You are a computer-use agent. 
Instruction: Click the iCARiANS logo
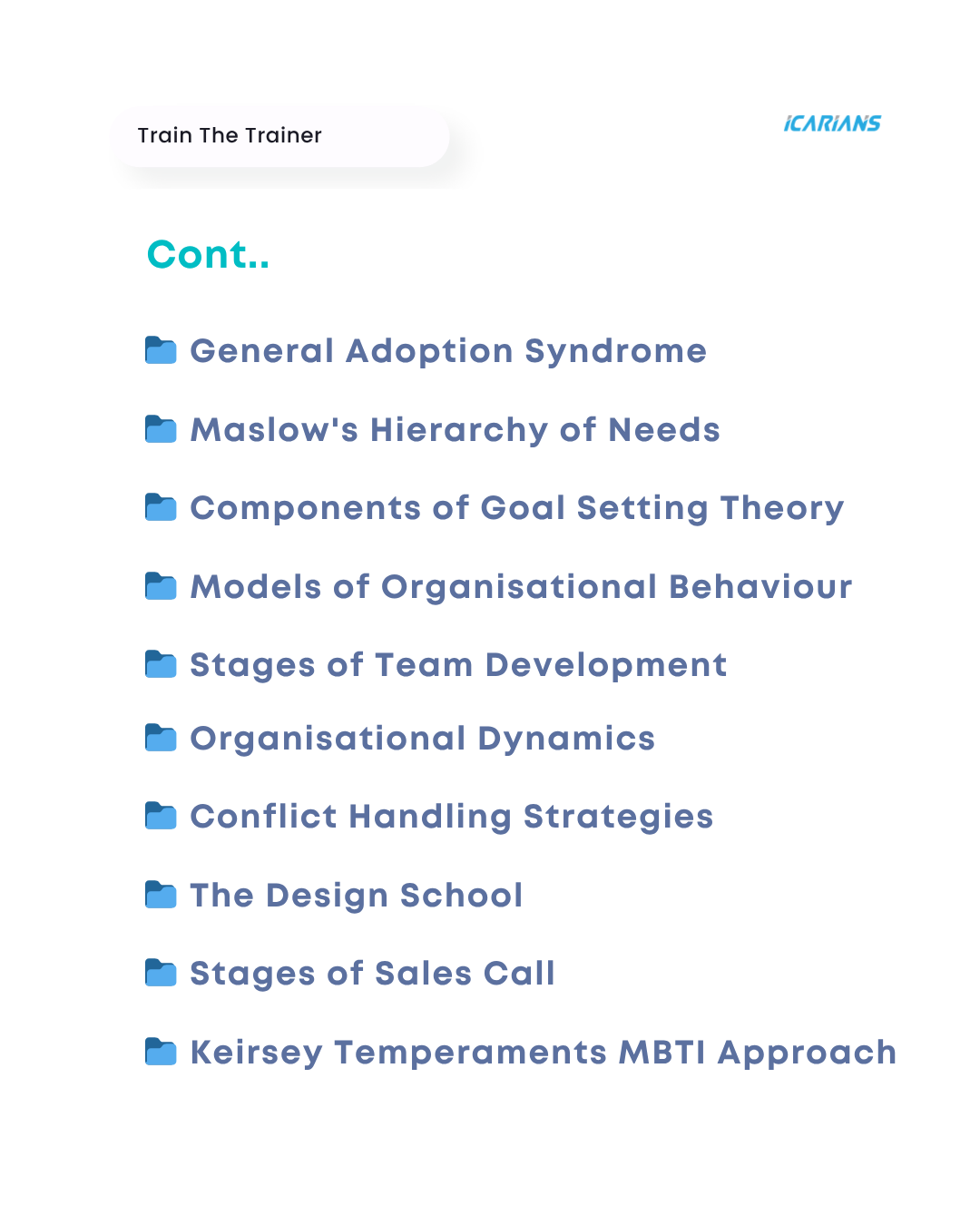832,123
